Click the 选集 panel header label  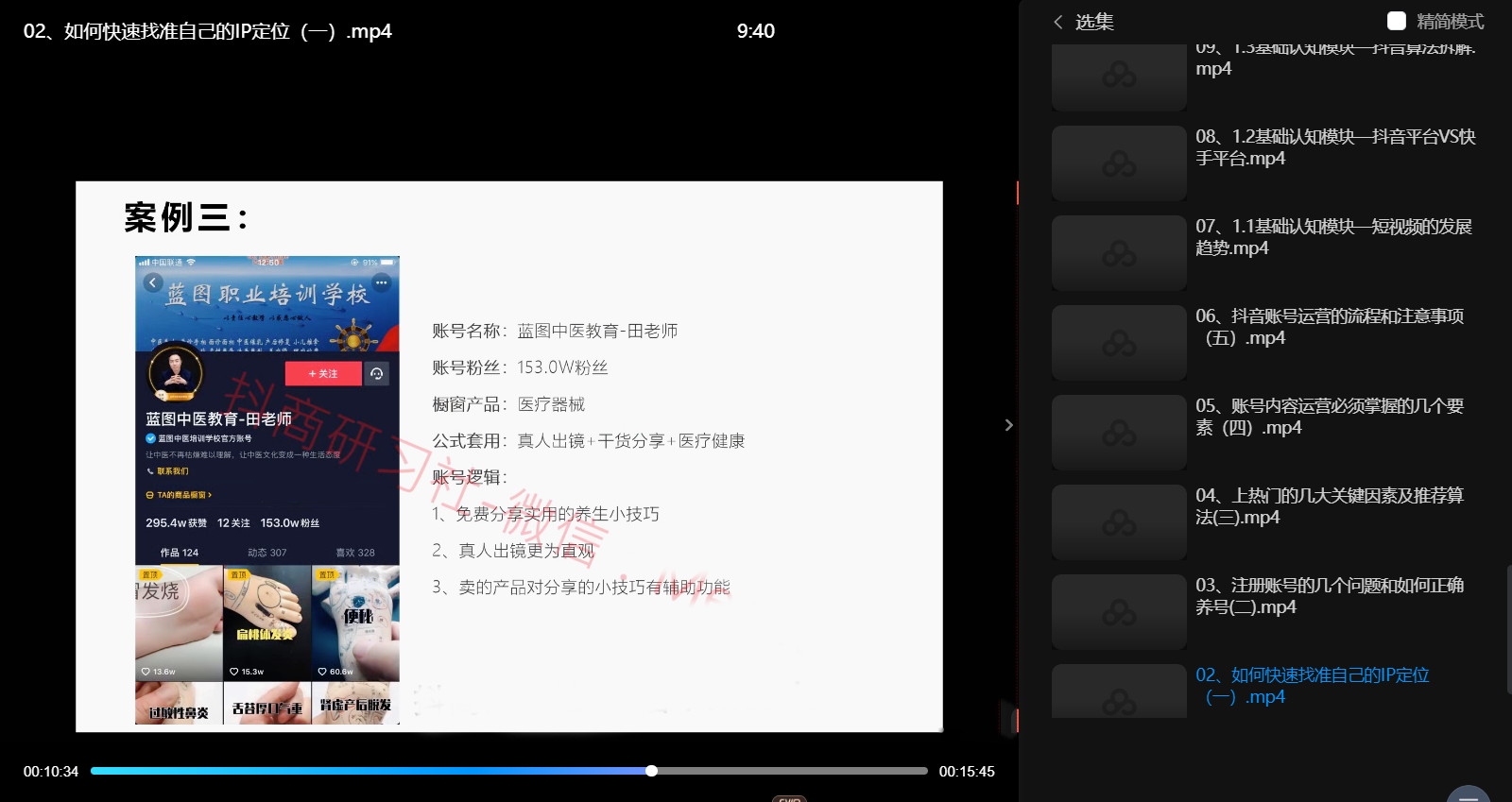point(1094,22)
